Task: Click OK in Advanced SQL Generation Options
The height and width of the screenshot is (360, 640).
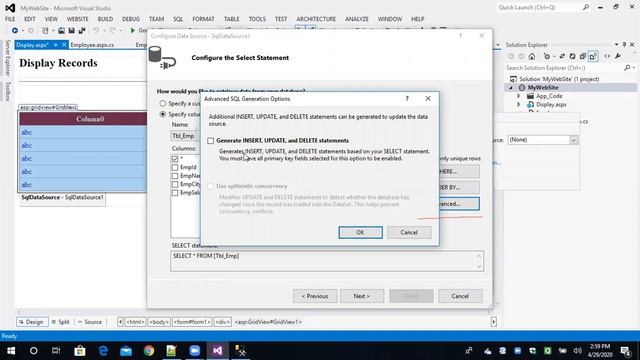Action: coord(360,232)
